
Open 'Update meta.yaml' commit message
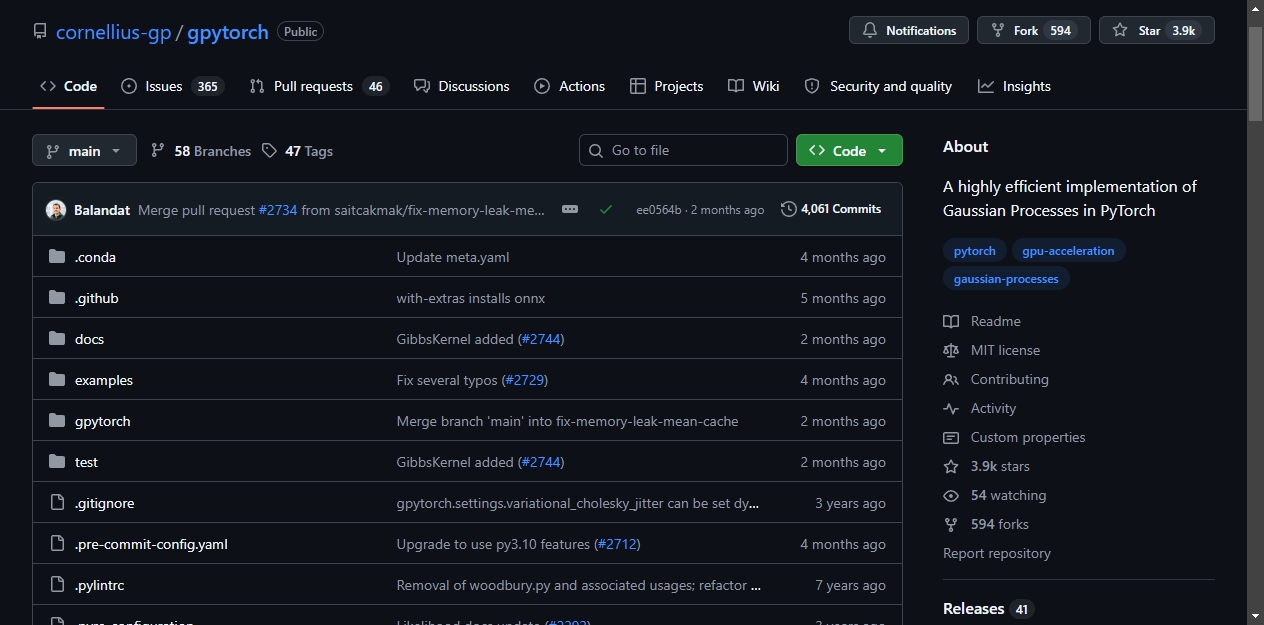pos(453,257)
